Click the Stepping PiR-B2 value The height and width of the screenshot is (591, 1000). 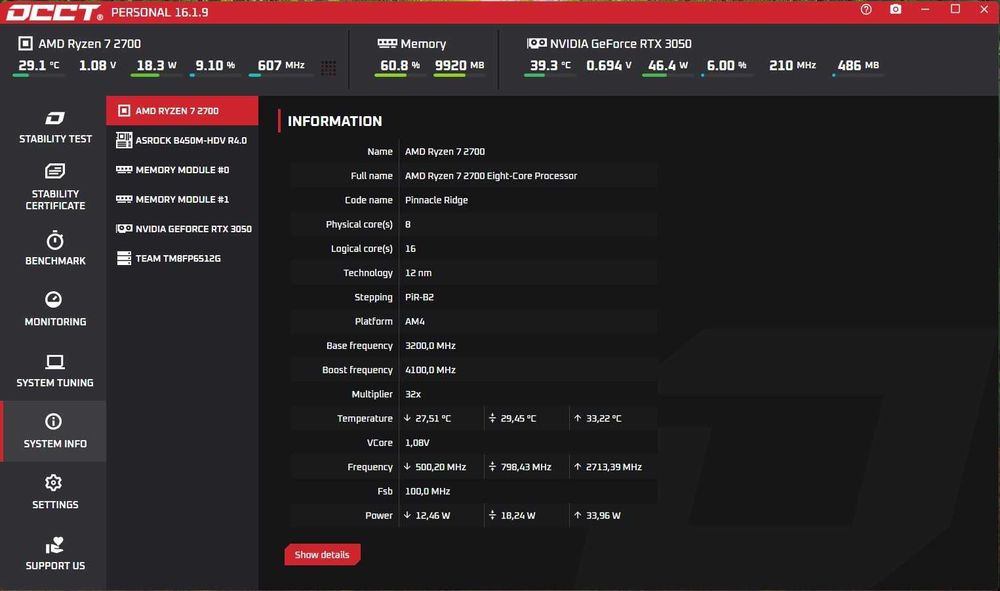pyautogui.click(x=420, y=297)
